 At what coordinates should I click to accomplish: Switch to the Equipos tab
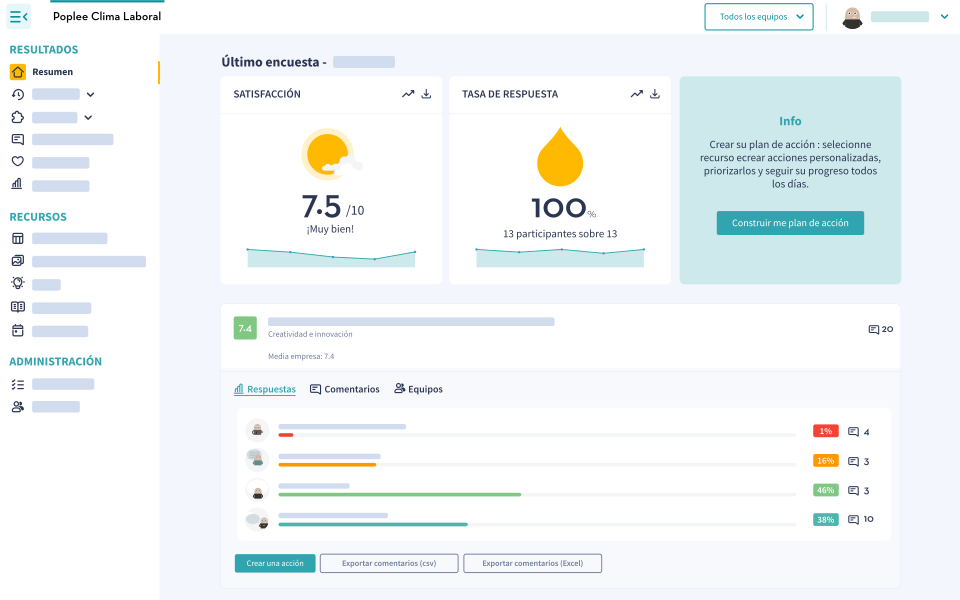pyautogui.click(x=417, y=389)
